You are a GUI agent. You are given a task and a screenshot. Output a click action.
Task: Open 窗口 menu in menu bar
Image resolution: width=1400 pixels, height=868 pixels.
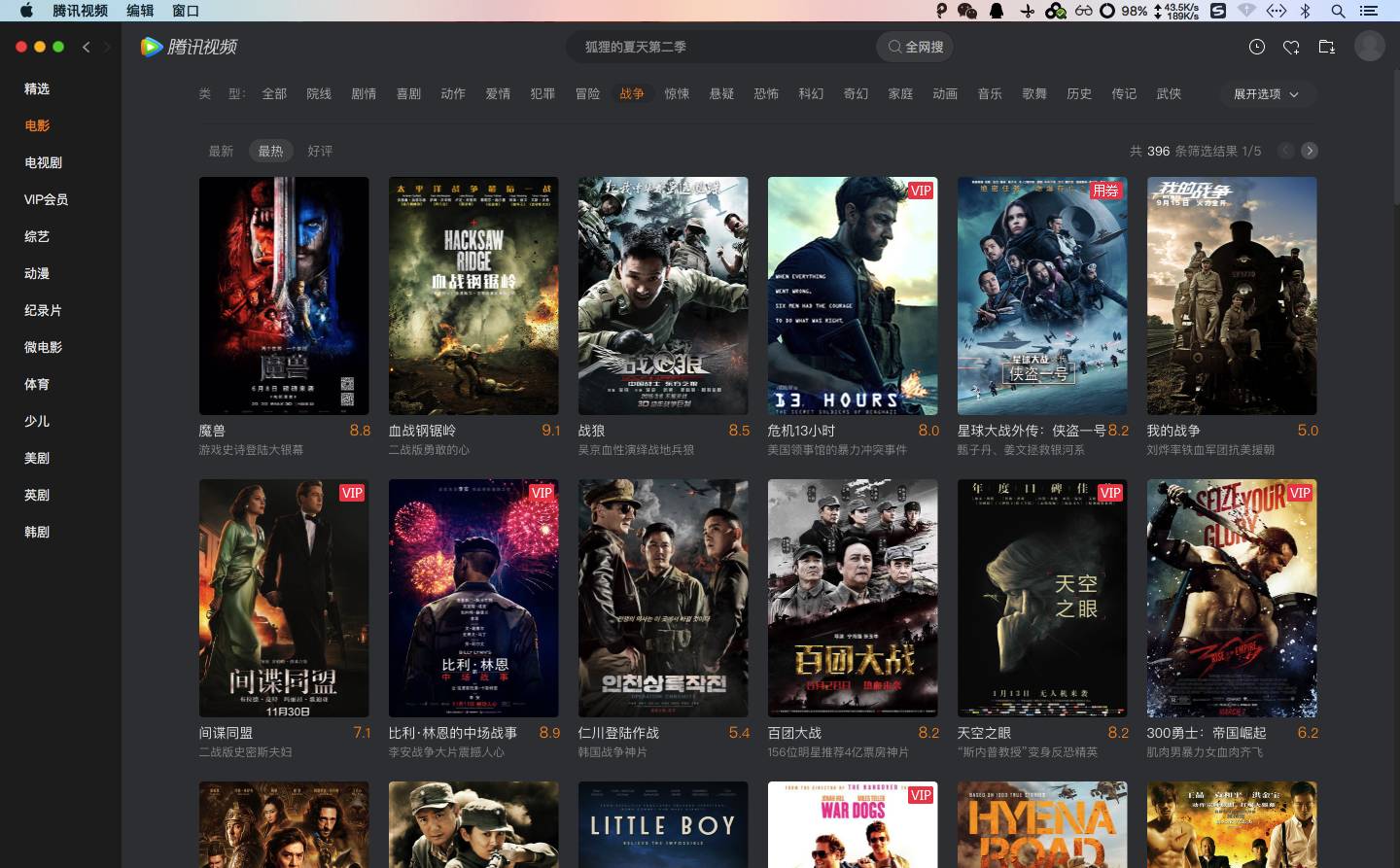point(186,11)
